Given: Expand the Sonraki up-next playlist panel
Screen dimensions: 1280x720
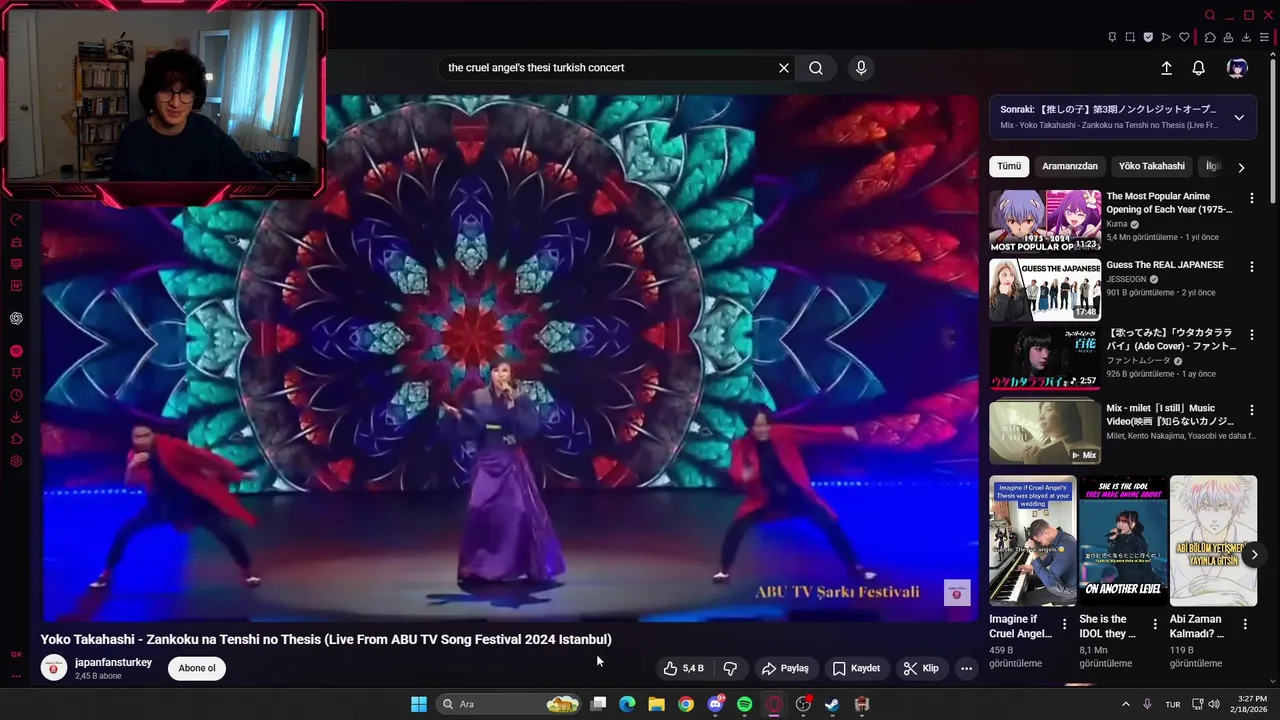Looking at the screenshot, I should pos(1239,117).
